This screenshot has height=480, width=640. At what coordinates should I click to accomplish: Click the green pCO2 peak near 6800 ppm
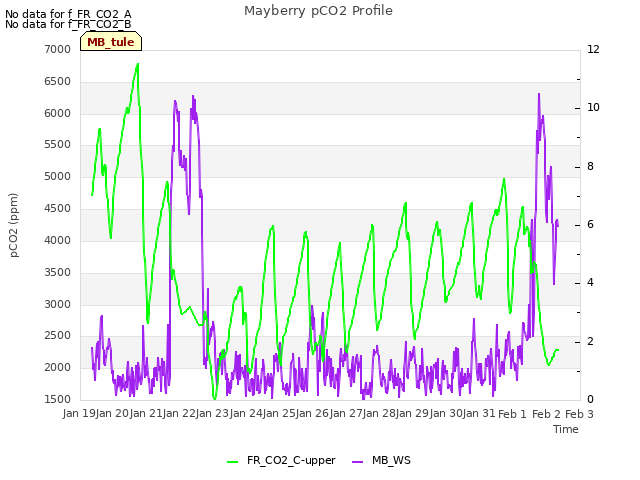point(138,64)
